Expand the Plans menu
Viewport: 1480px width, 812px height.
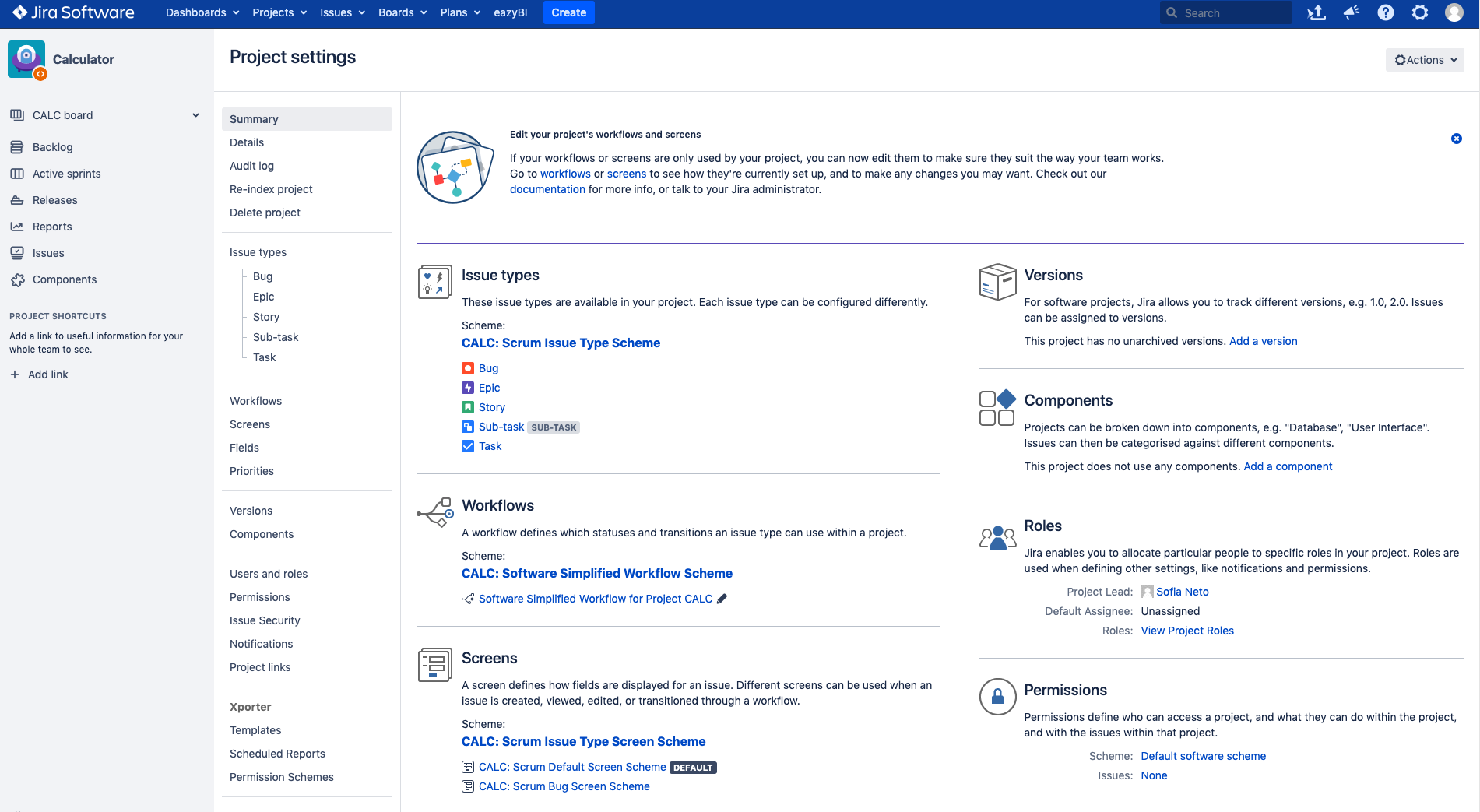coord(460,12)
